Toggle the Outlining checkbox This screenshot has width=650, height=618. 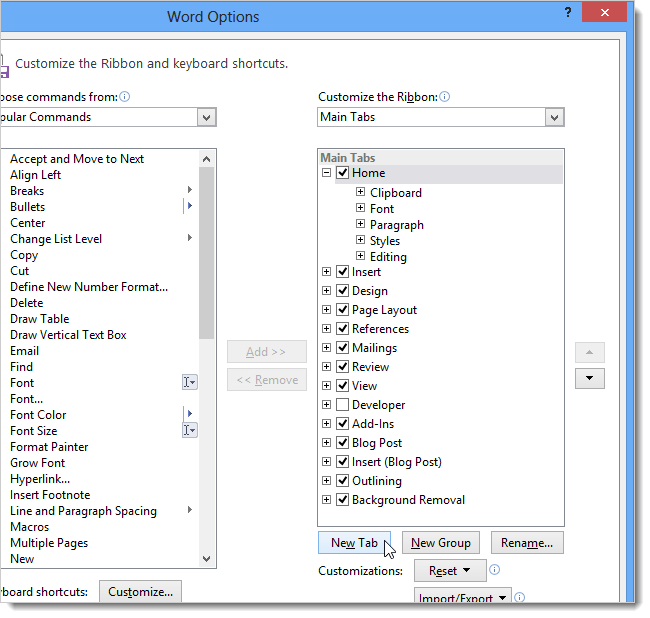pos(342,480)
